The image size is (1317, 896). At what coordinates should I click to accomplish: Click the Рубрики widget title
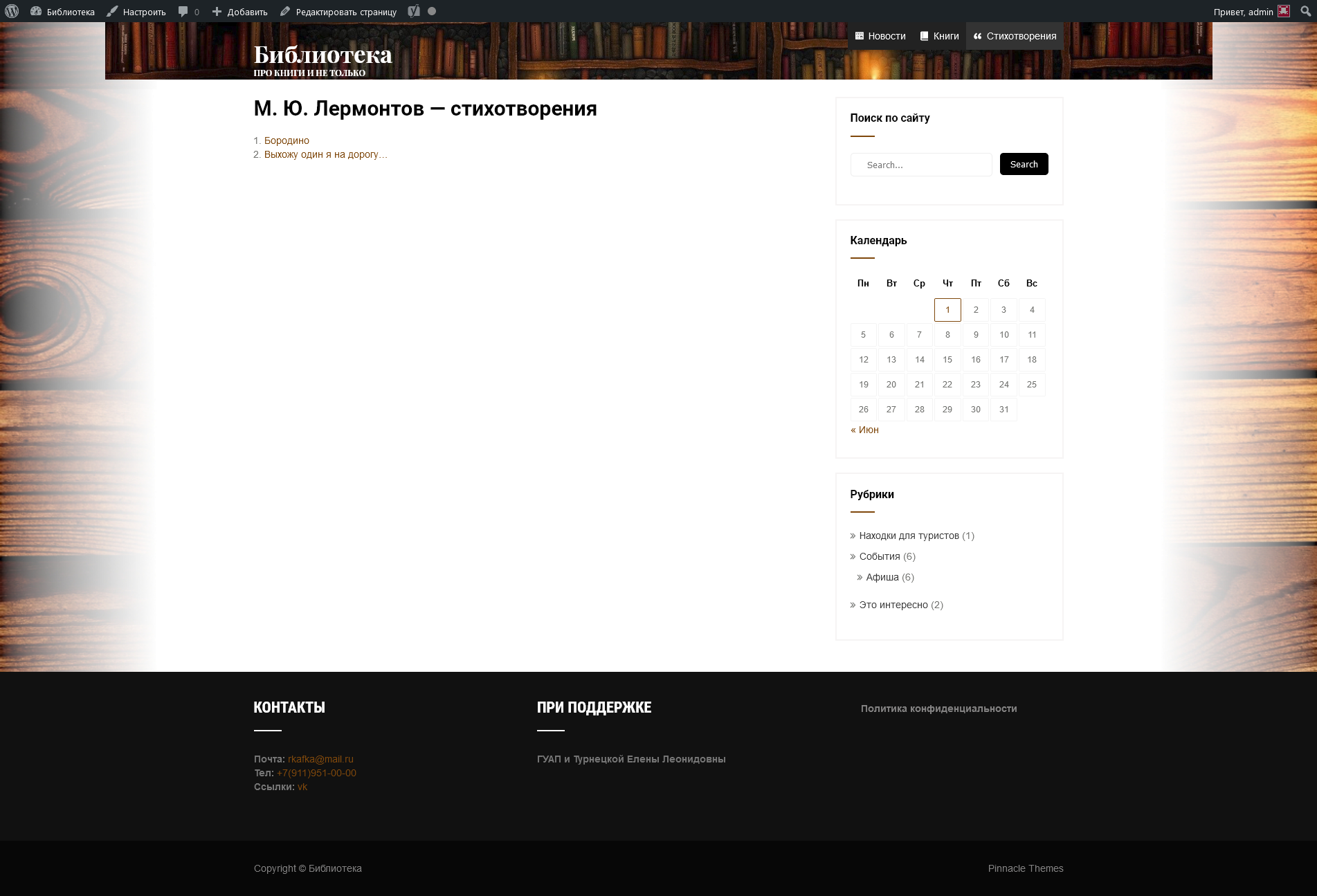click(x=872, y=494)
